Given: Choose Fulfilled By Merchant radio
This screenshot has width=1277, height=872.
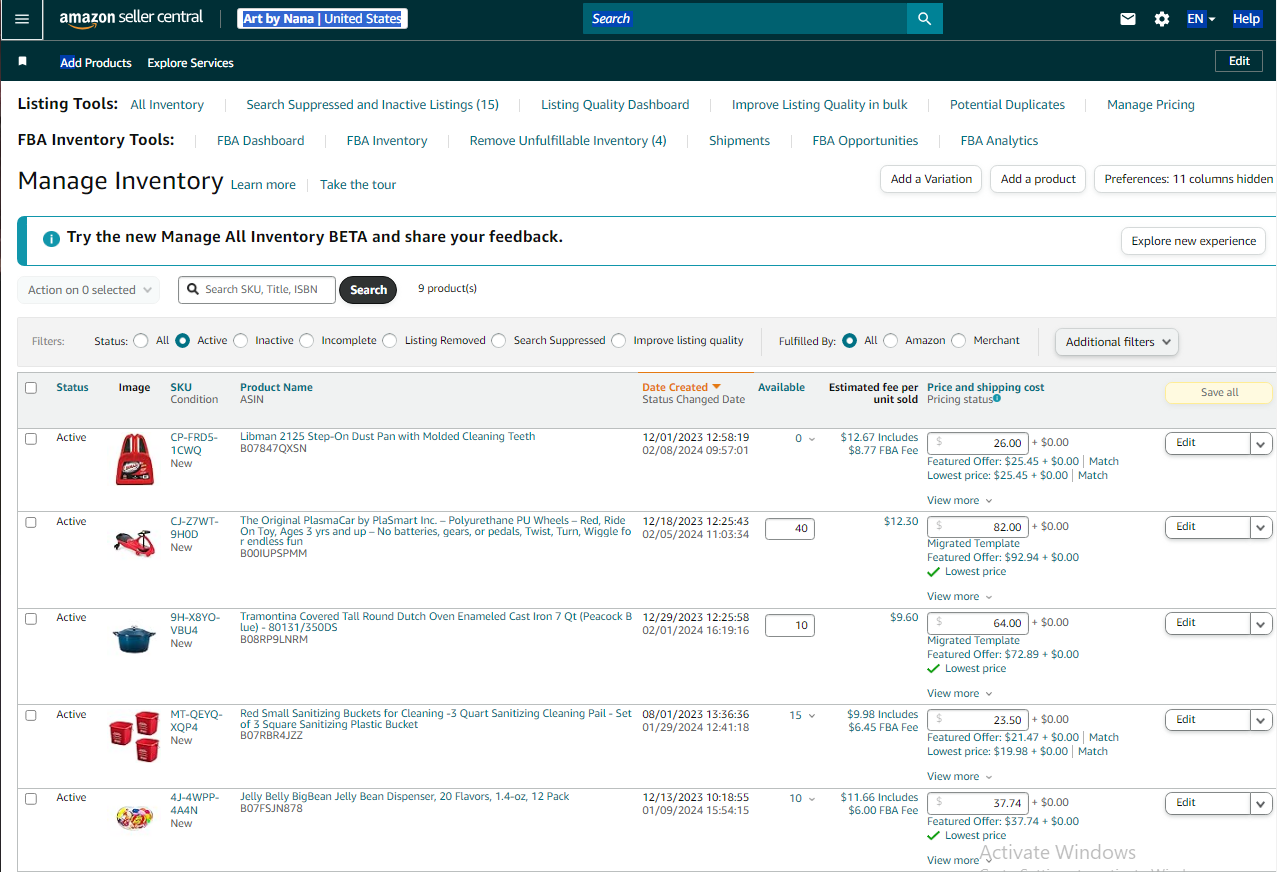Looking at the screenshot, I should click(958, 340).
